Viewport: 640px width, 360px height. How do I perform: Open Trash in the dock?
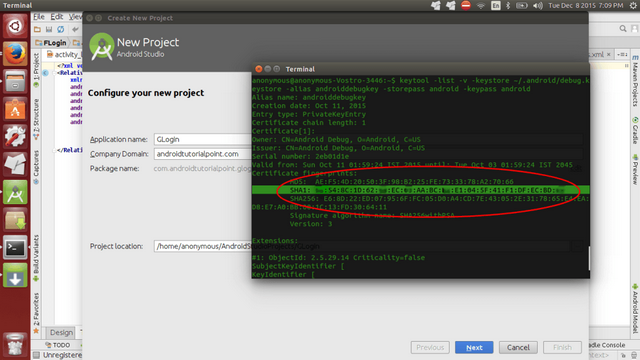click(x=15, y=344)
